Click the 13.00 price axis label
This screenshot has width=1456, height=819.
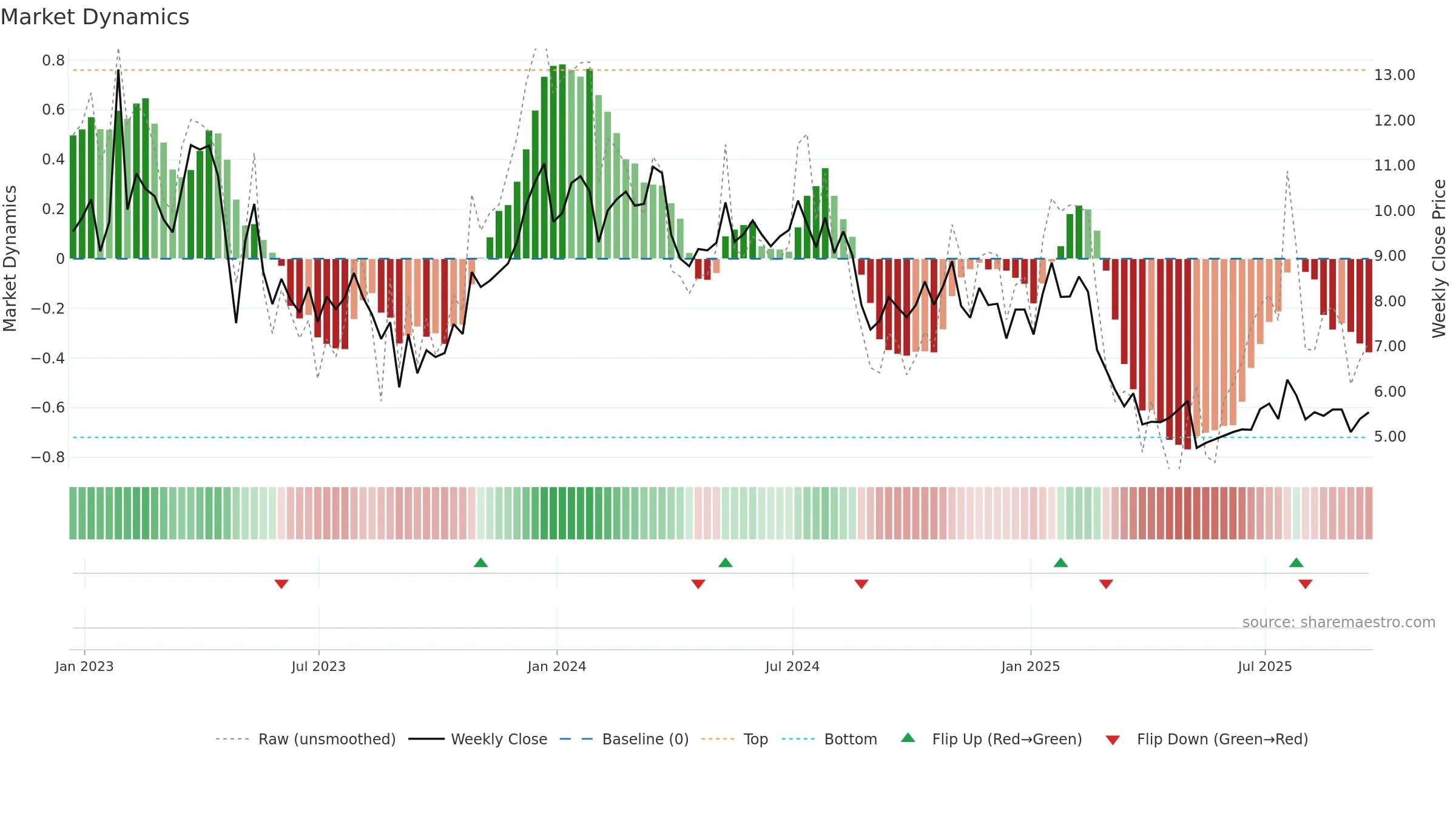click(1395, 75)
